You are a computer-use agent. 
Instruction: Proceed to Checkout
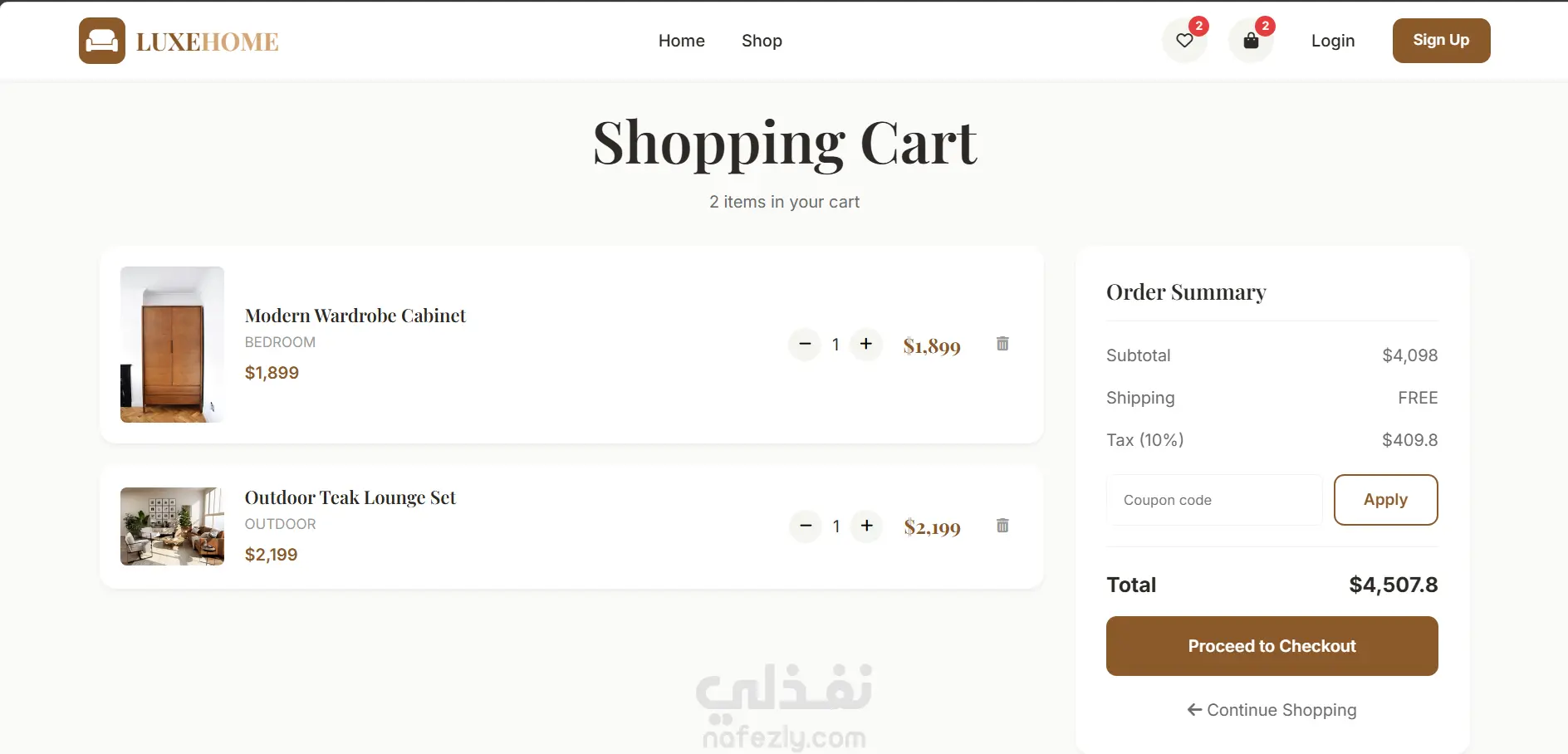[x=1272, y=646]
